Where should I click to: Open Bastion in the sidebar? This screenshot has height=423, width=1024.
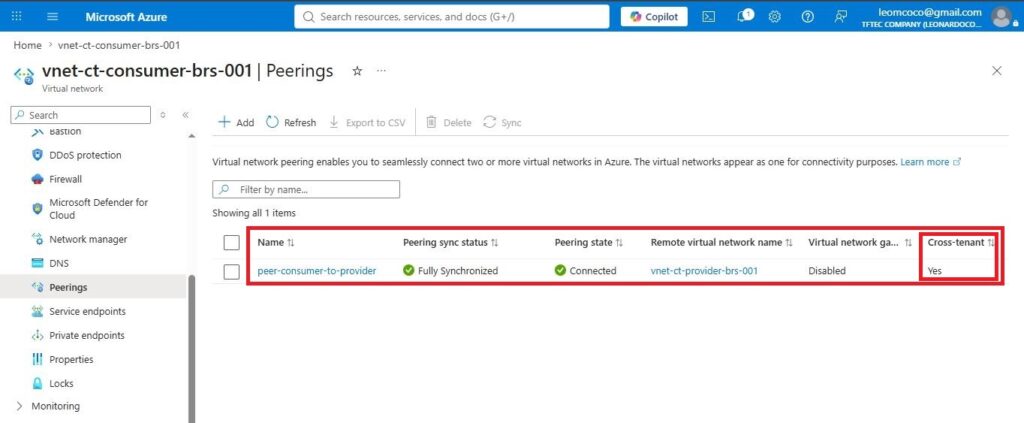pos(65,131)
